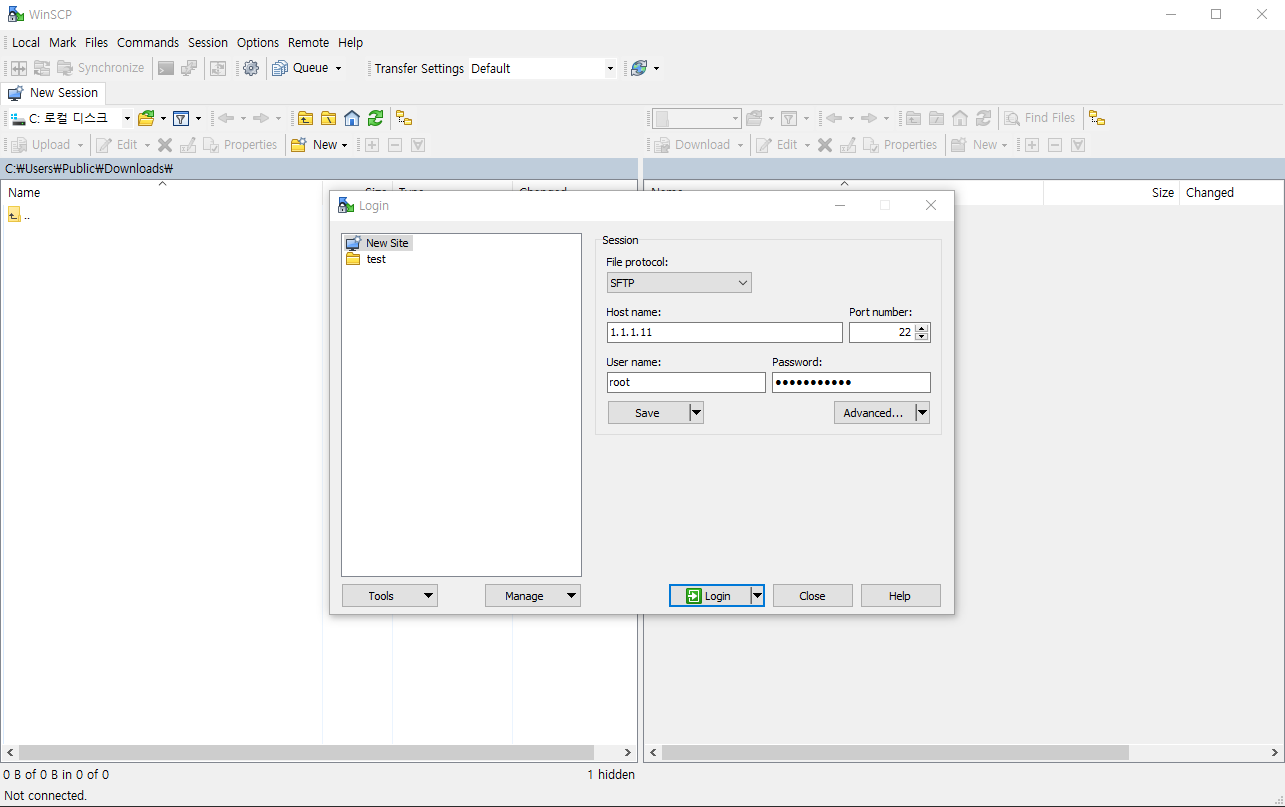
Task: Refresh the local panel
Action: pyautogui.click(x=375, y=118)
